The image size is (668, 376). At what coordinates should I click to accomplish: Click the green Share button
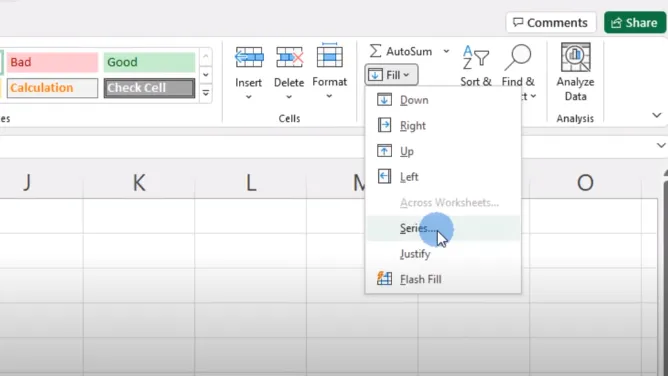(x=635, y=23)
